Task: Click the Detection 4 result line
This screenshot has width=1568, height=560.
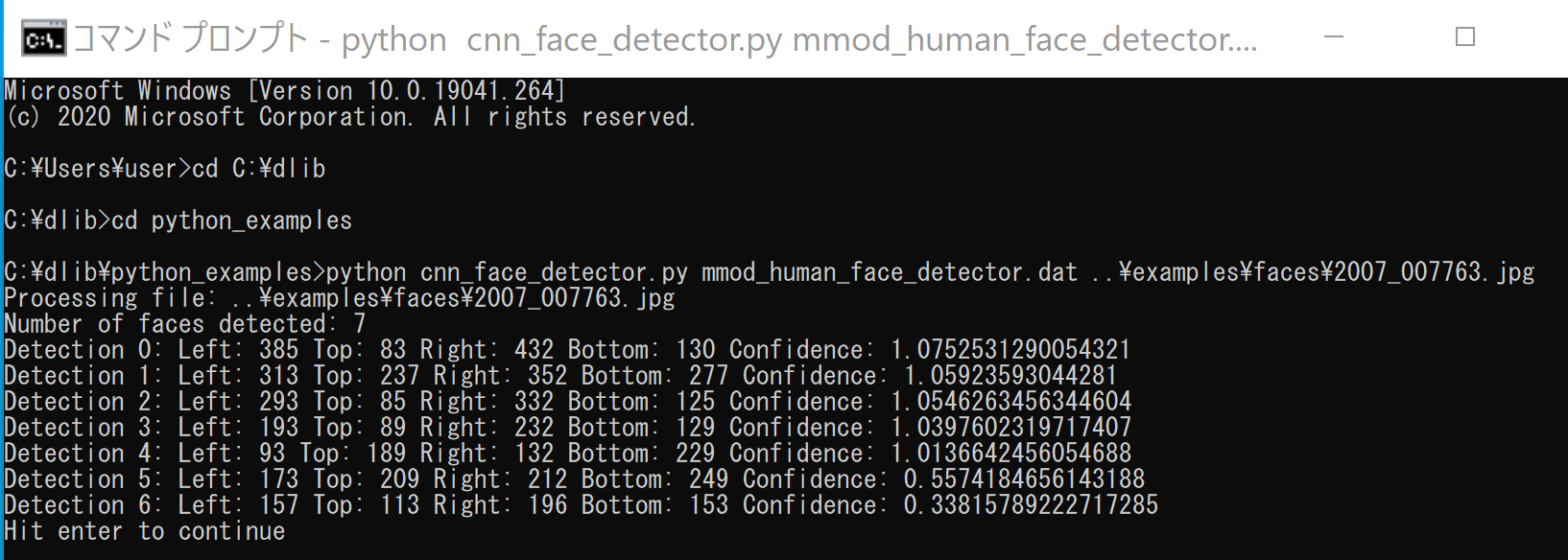Action: (x=567, y=454)
